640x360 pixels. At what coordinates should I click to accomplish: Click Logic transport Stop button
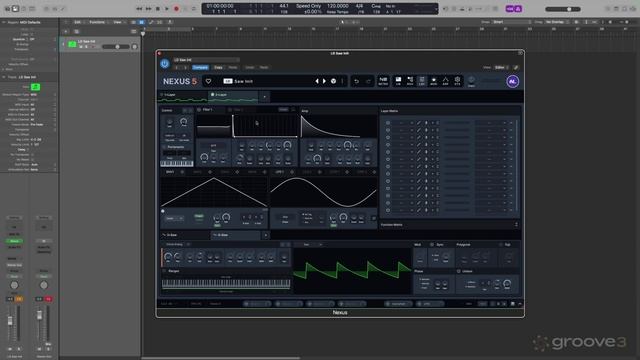158,9
